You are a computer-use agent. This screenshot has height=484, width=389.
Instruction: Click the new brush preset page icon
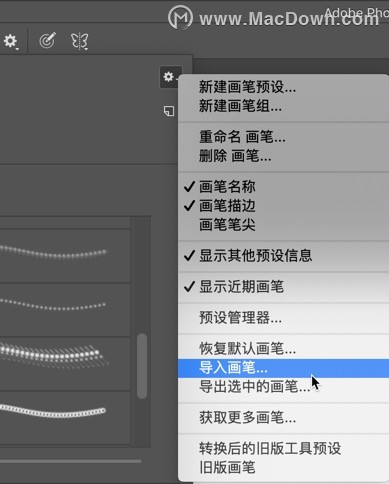coord(169,111)
